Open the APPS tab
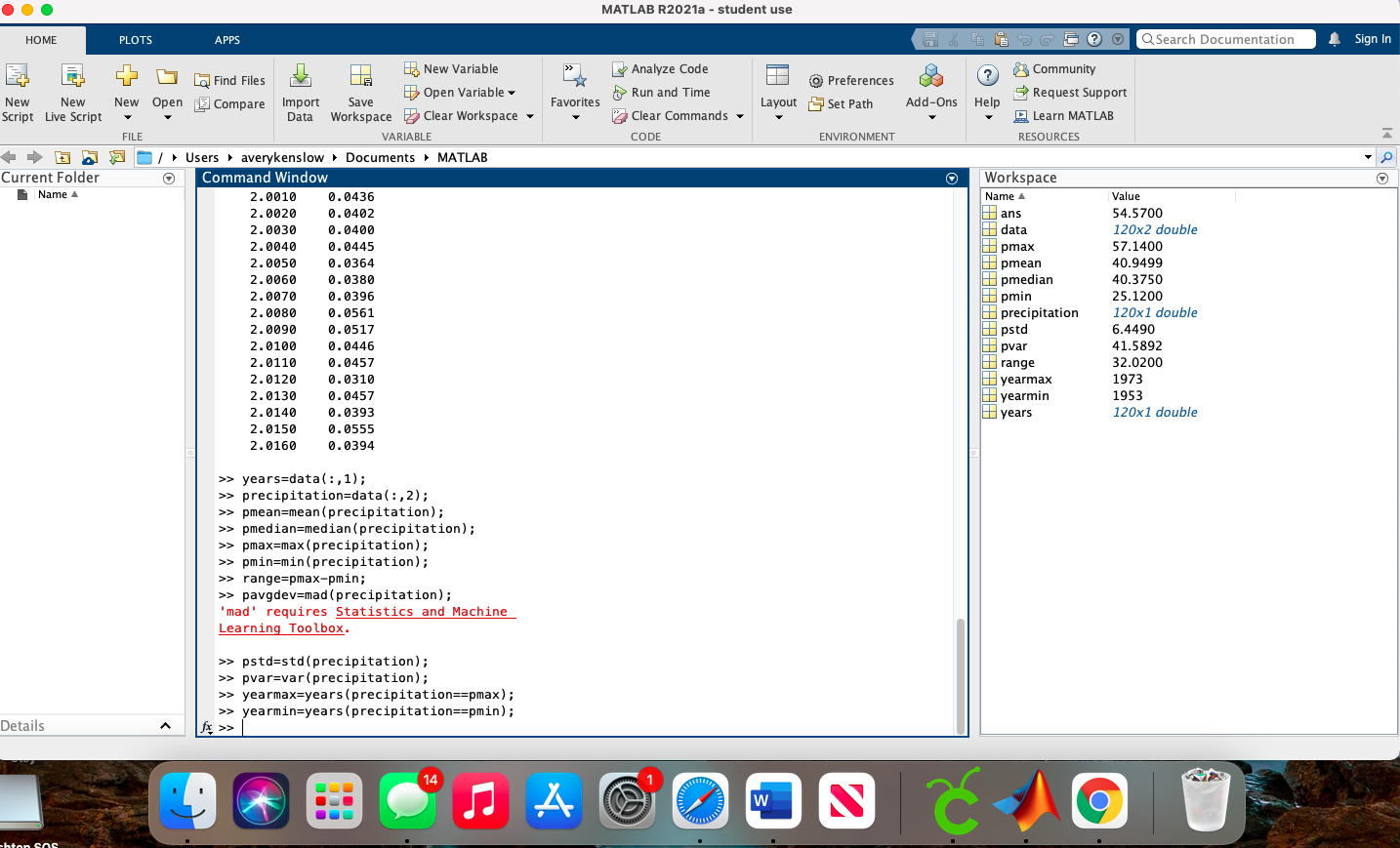 [226, 40]
